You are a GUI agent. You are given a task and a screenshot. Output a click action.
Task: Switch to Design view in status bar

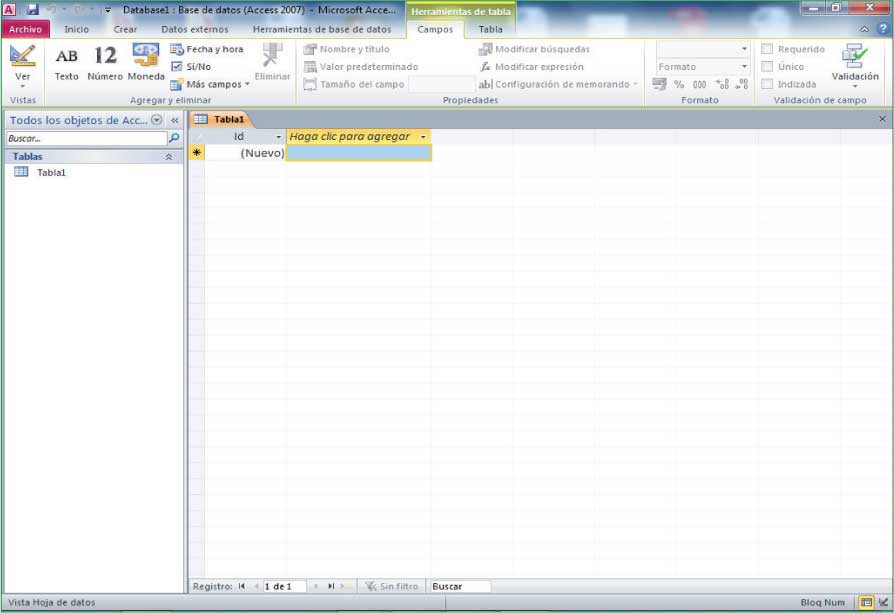point(883,602)
